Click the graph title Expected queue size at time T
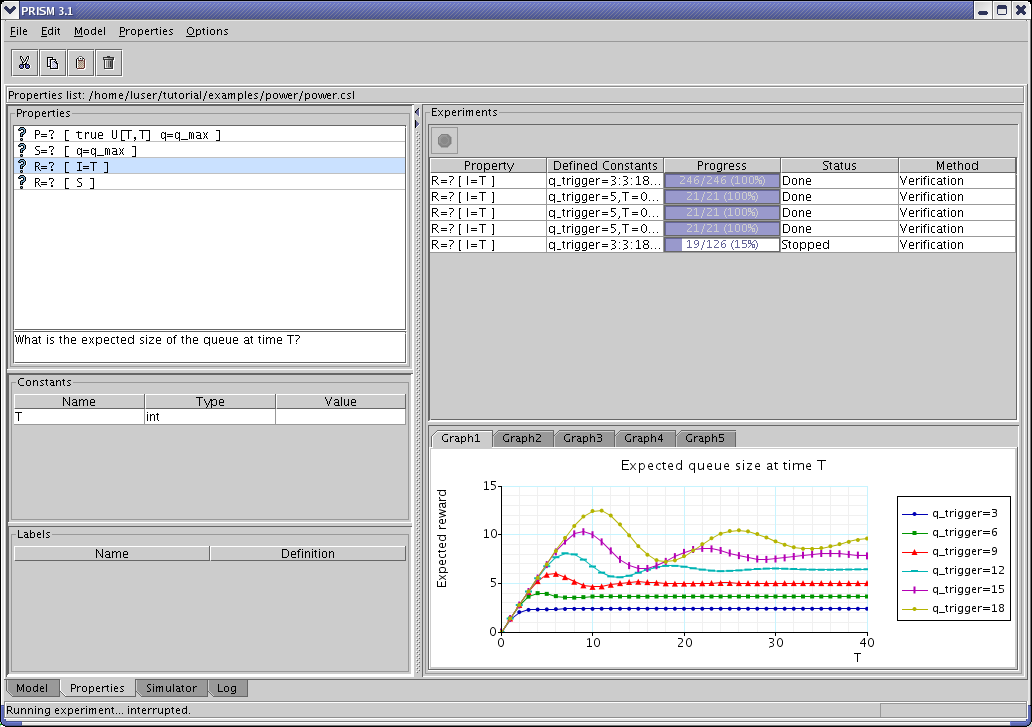Image resolution: width=1032 pixels, height=727 pixels. pyautogui.click(x=723, y=465)
